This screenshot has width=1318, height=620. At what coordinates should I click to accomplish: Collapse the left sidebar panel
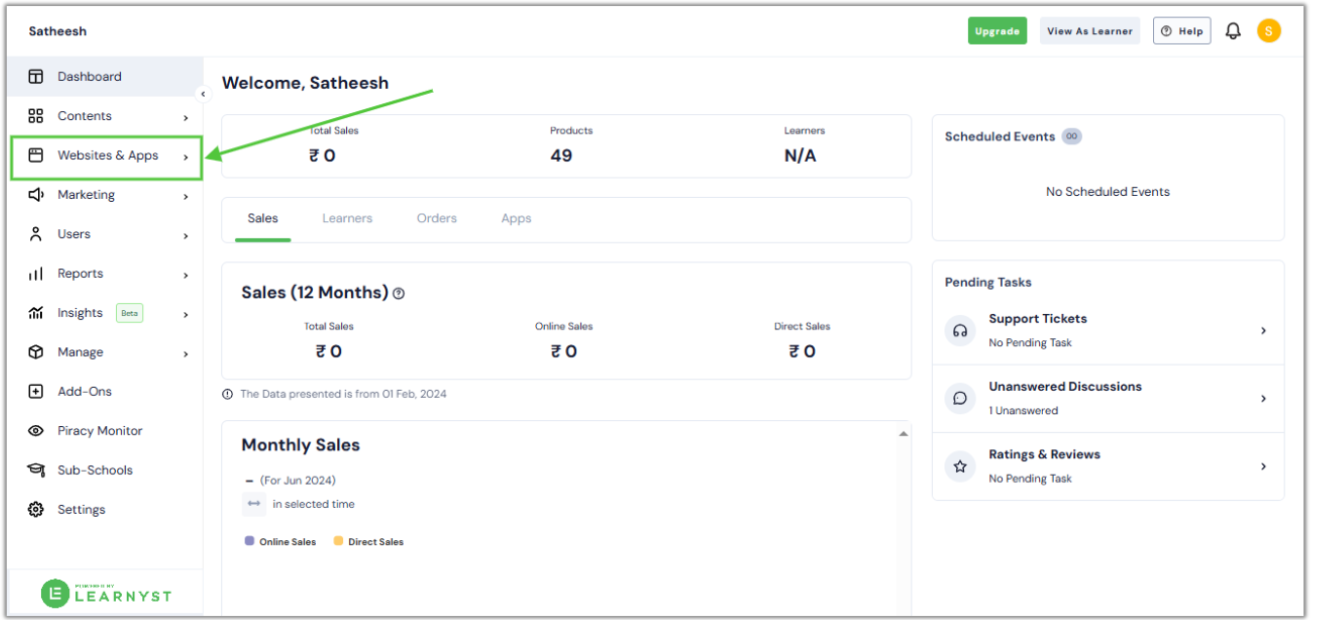tap(203, 93)
